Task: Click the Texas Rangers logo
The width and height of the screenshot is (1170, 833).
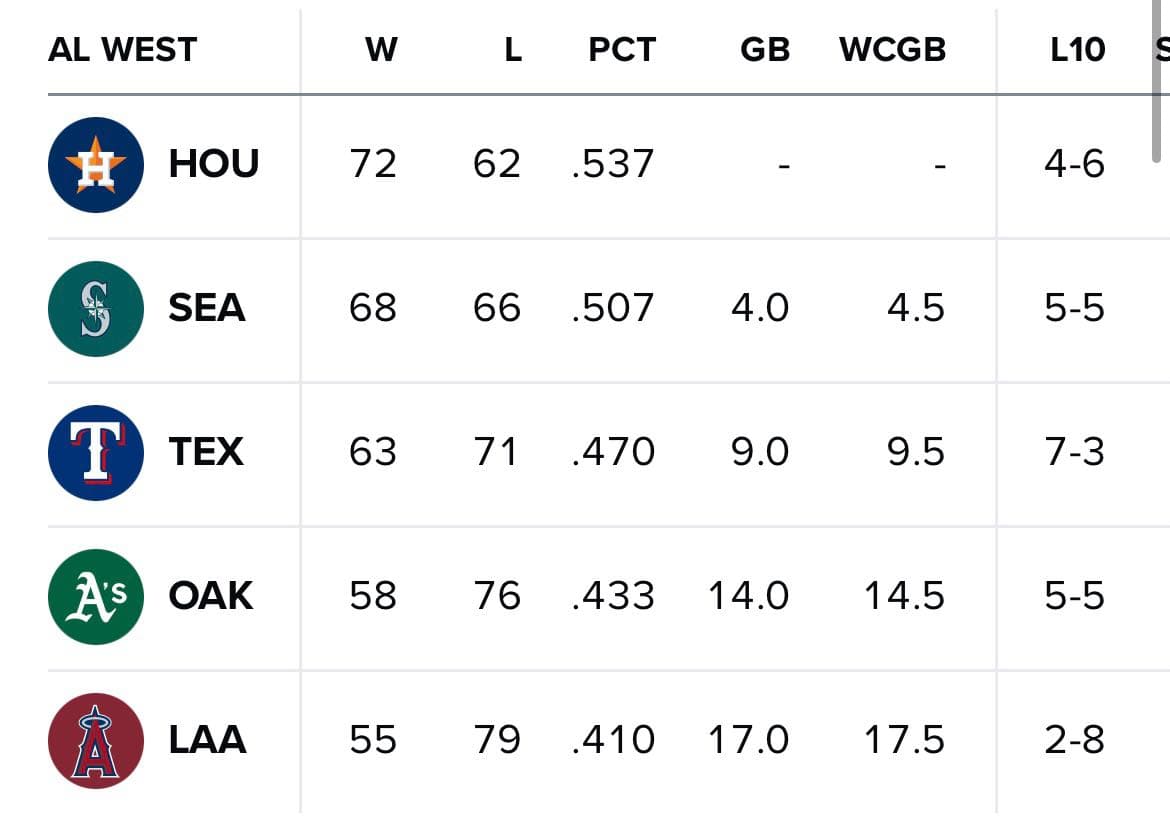Action: 95,453
